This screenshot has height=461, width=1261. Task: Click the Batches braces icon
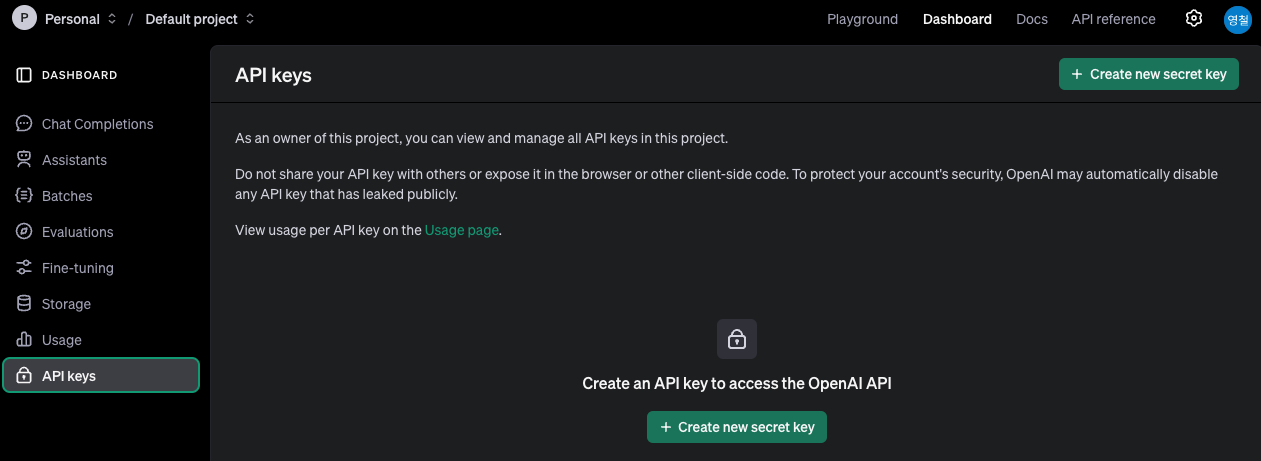[x=24, y=196]
